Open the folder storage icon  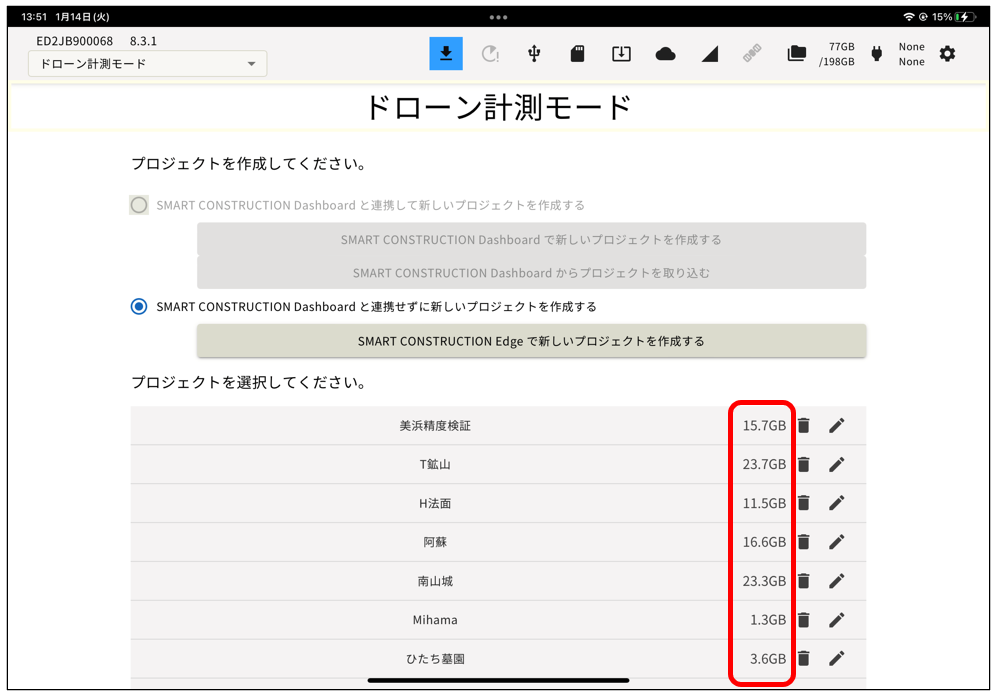(x=796, y=54)
